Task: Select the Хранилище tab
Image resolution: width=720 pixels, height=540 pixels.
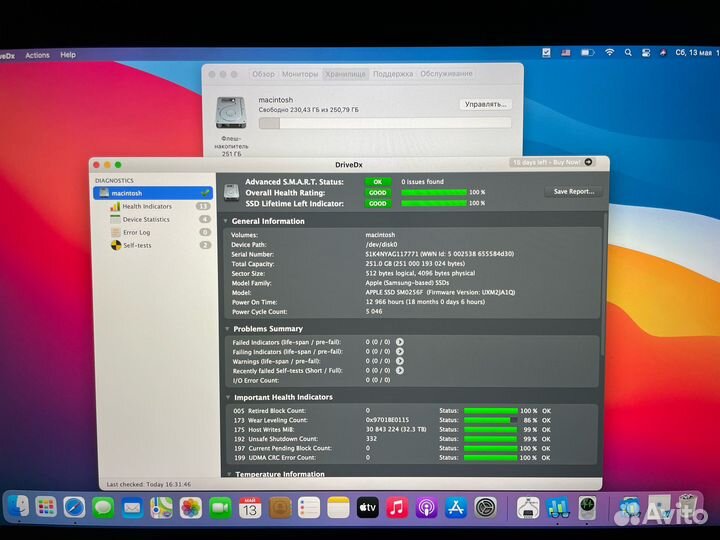Action: tap(345, 74)
